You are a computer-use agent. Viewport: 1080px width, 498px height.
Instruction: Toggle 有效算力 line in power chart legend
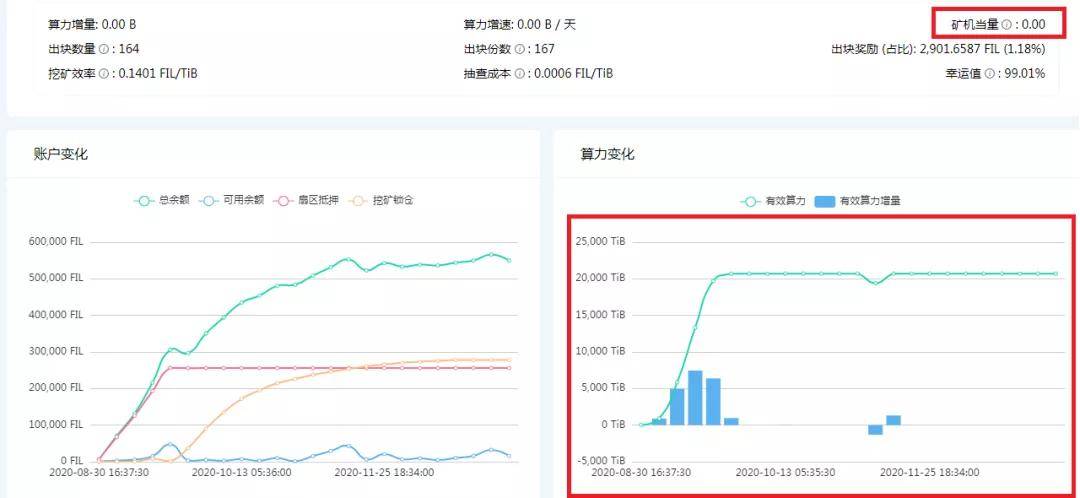coord(774,201)
